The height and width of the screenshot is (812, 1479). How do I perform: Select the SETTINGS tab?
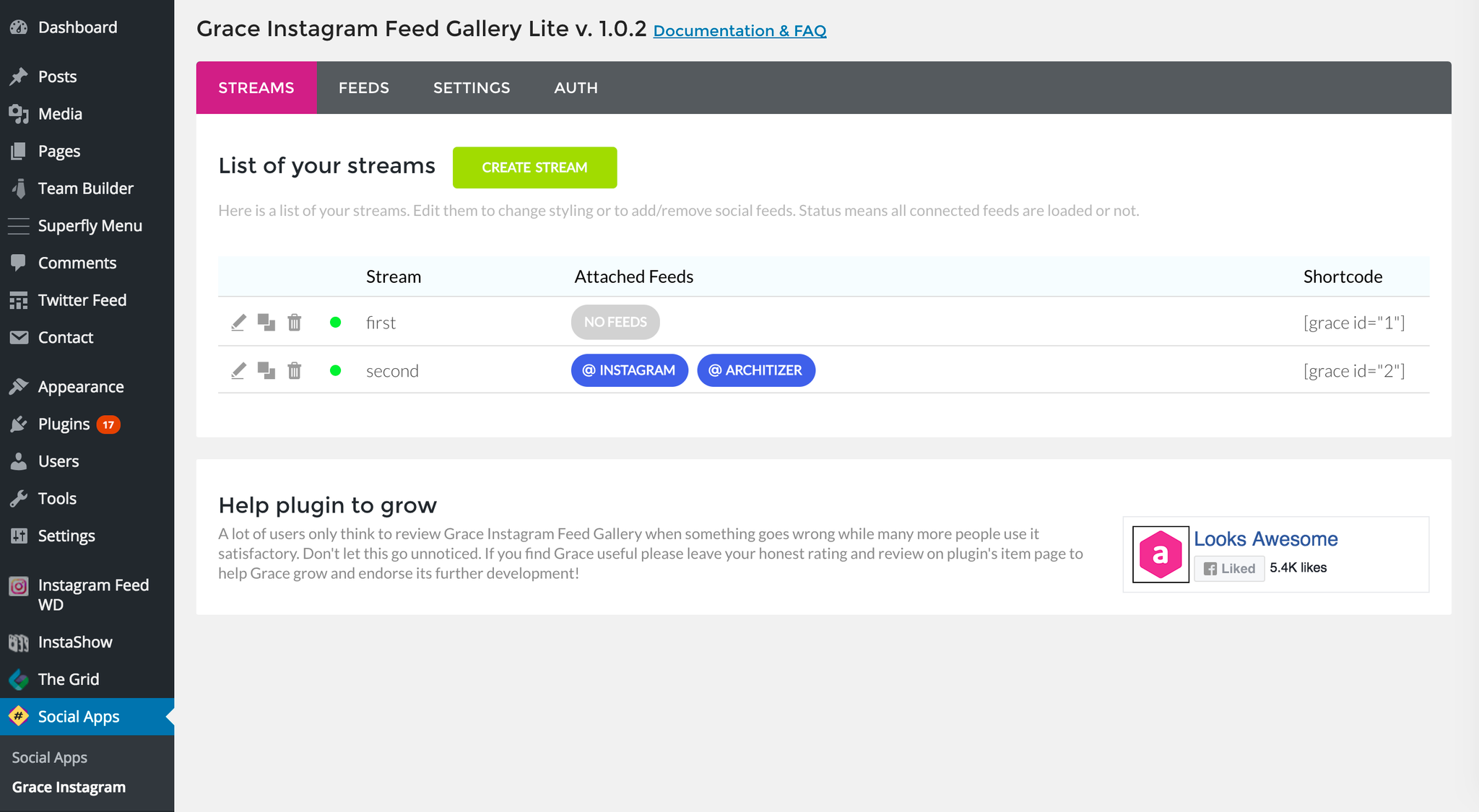pos(471,88)
